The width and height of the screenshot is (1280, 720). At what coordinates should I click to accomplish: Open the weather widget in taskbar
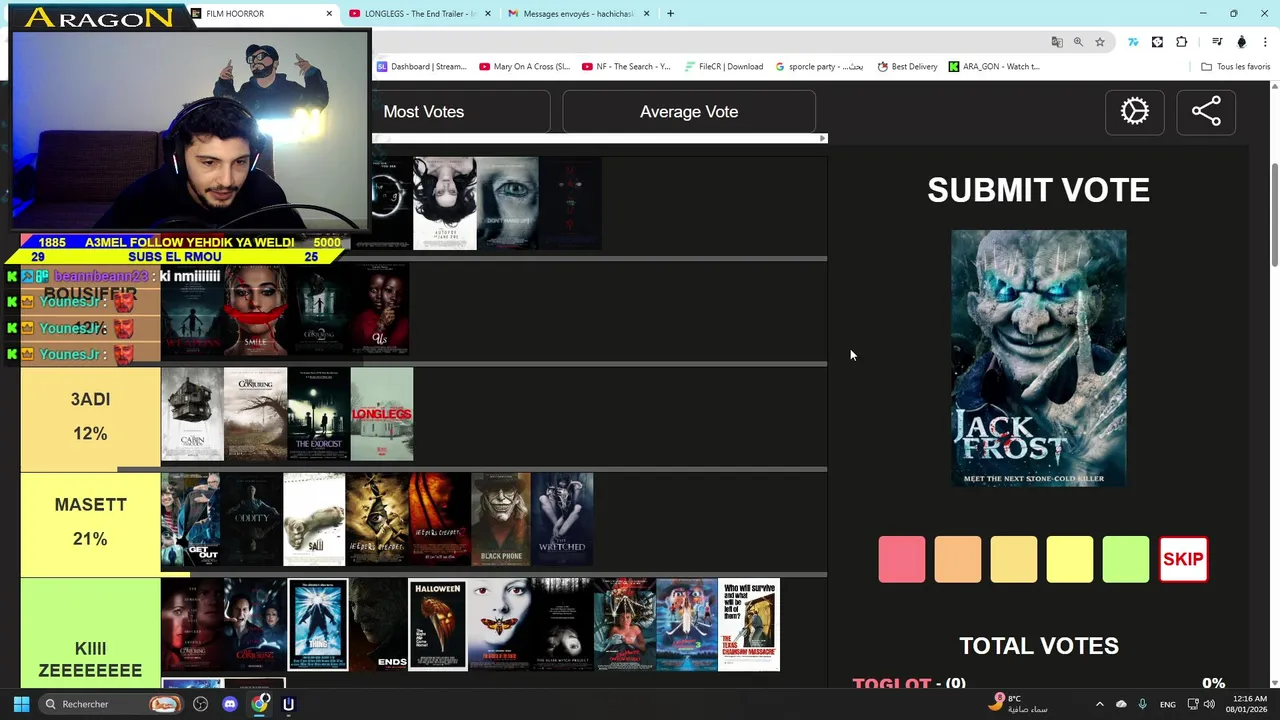(x=1018, y=704)
